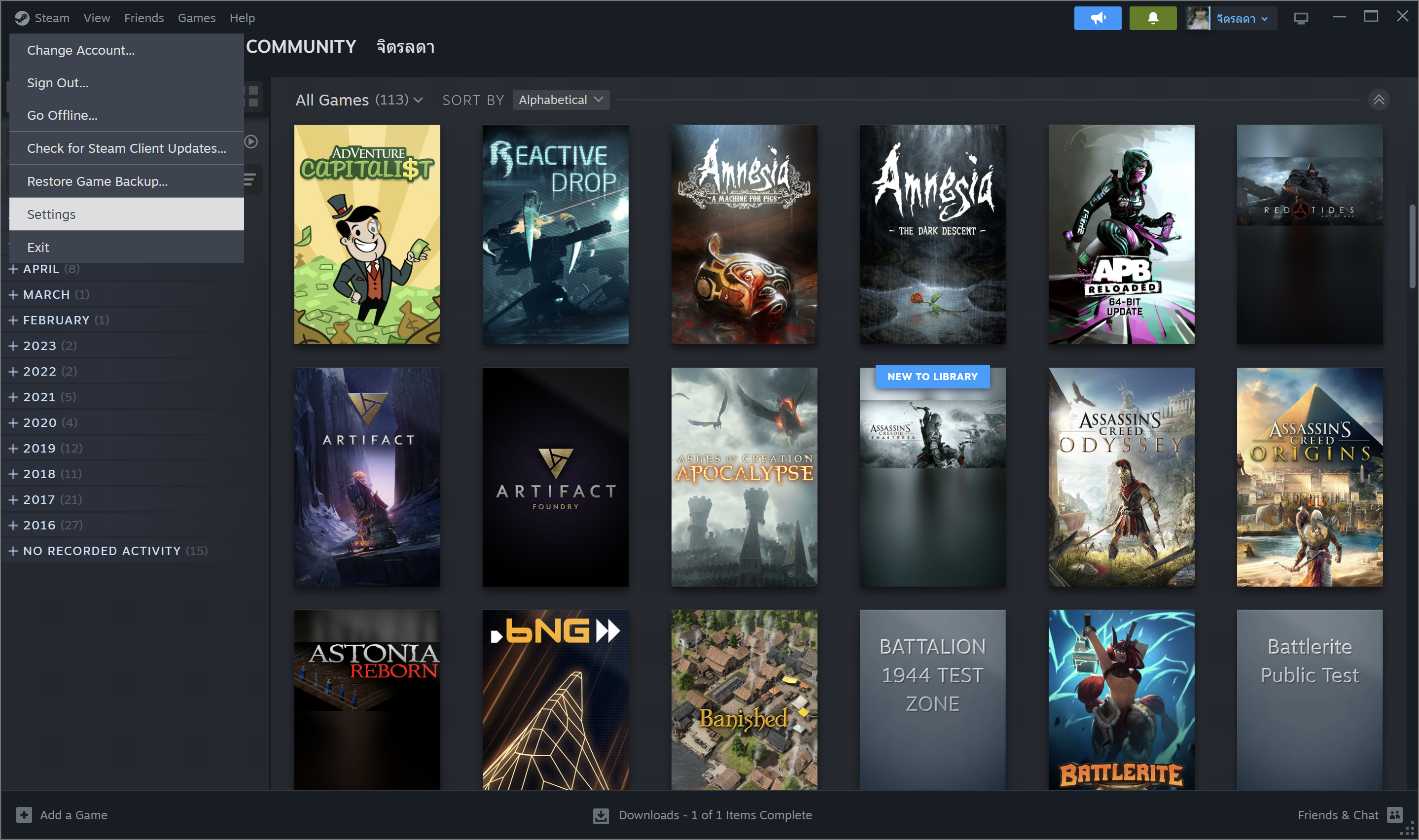Select Go Offline... menu entry
1419x840 pixels.
pos(126,115)
